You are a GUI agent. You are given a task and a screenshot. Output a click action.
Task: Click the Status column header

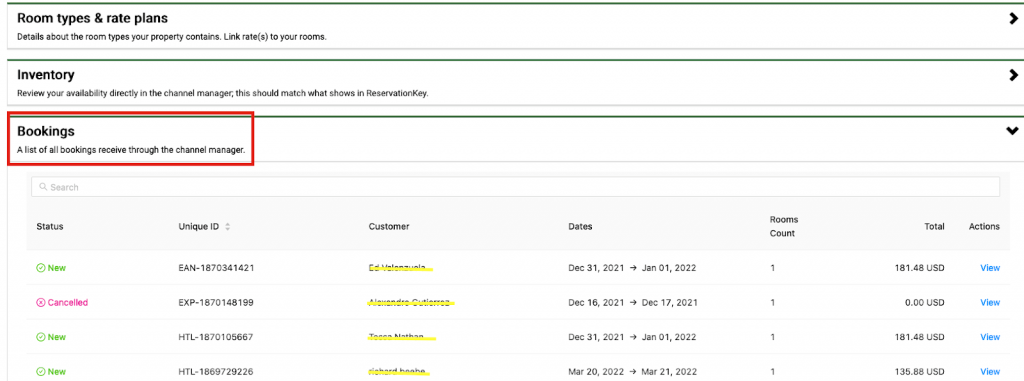pyautogui.click(x=50, y=227)
